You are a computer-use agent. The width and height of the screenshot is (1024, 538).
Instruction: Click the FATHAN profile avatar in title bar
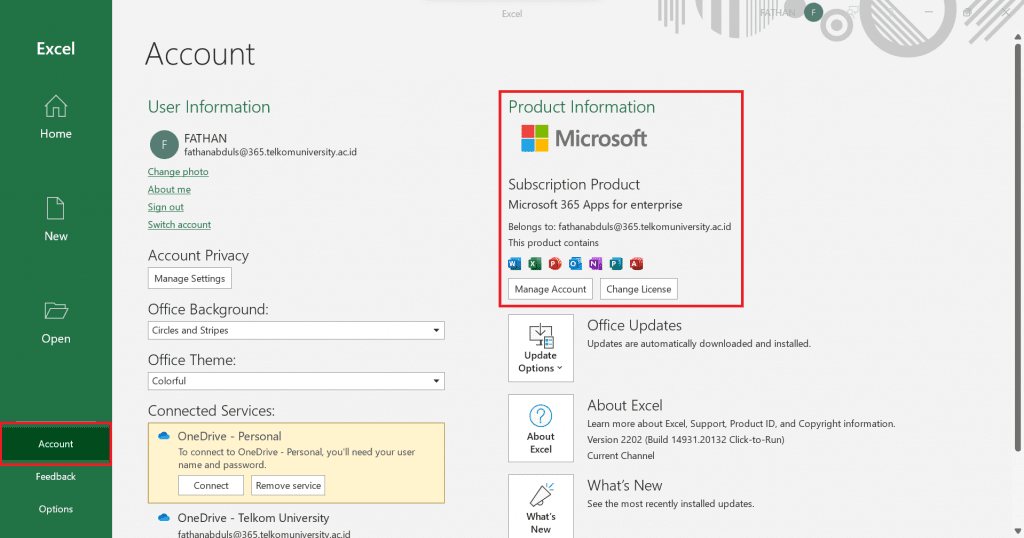pos(814,13)
